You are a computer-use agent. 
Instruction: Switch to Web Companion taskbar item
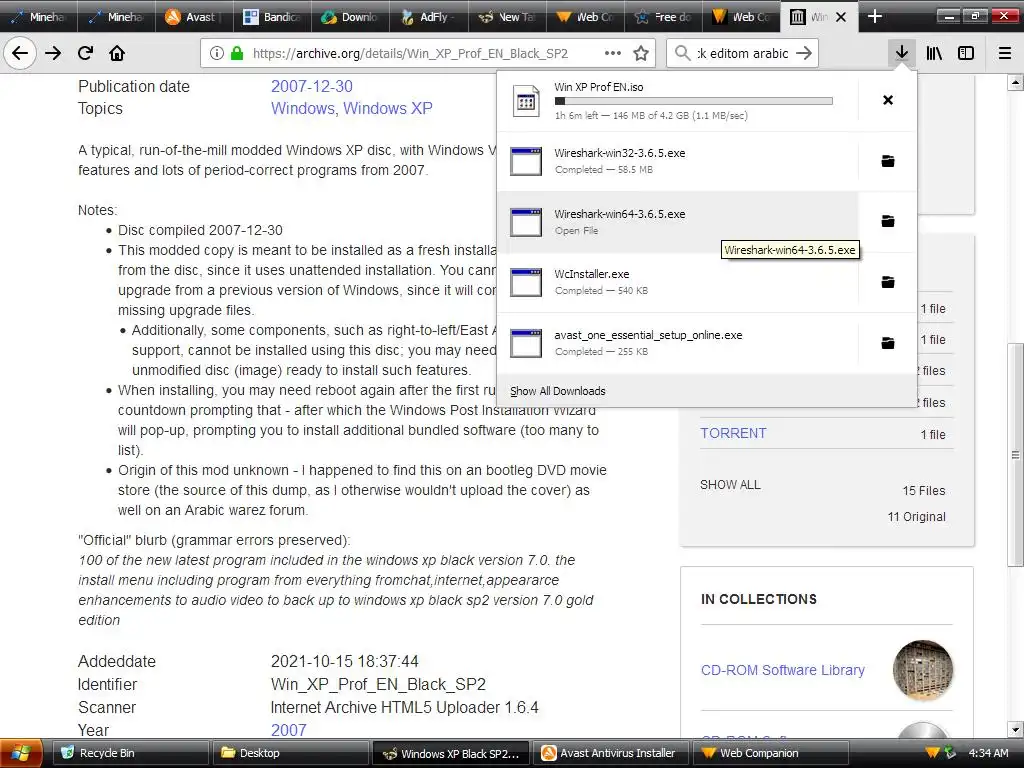(x=771, y=753)
